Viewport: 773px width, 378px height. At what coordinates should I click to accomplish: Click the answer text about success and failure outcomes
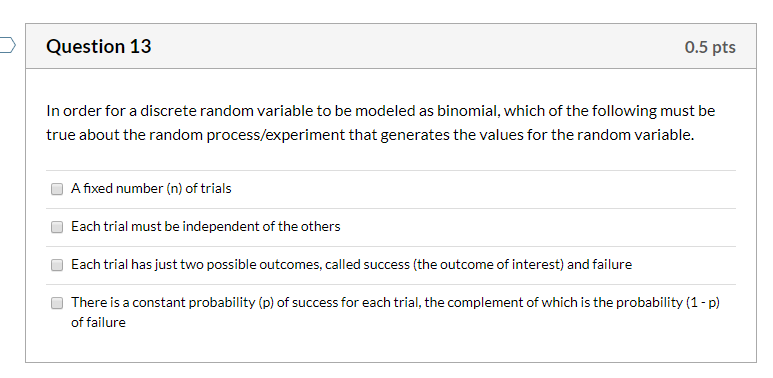coord(351,265)
